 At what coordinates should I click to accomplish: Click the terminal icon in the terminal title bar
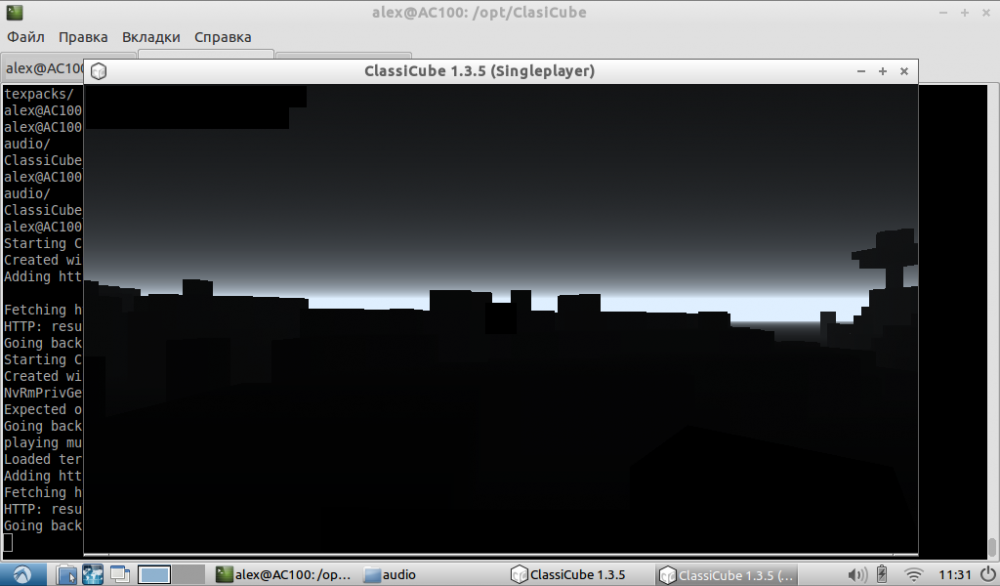[14, 12]
